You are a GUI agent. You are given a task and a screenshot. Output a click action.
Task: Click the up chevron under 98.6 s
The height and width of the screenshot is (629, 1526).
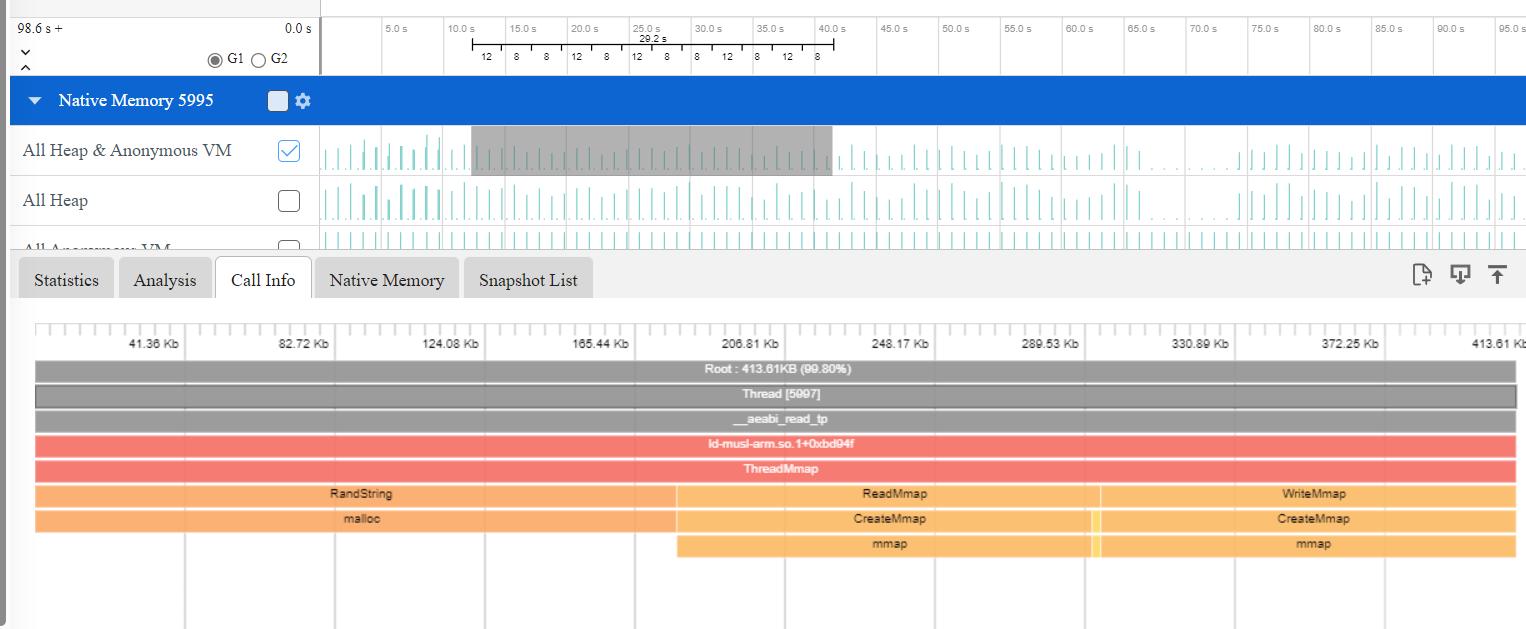pos(26,67)
